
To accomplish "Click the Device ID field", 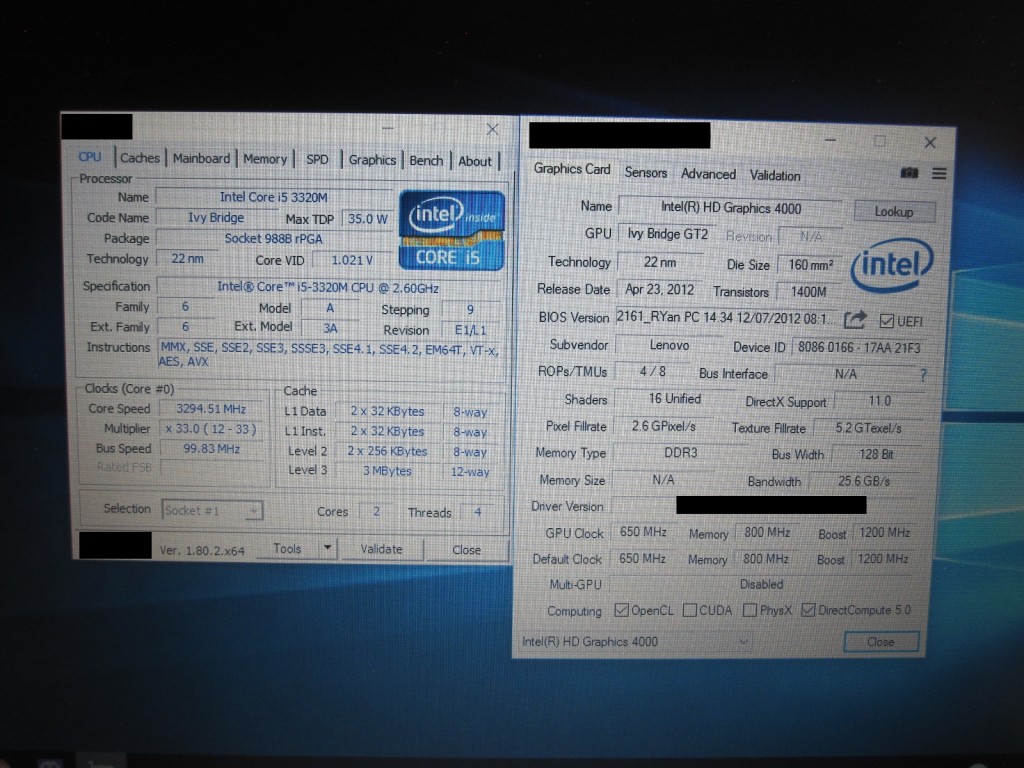I will coord(859,347).
